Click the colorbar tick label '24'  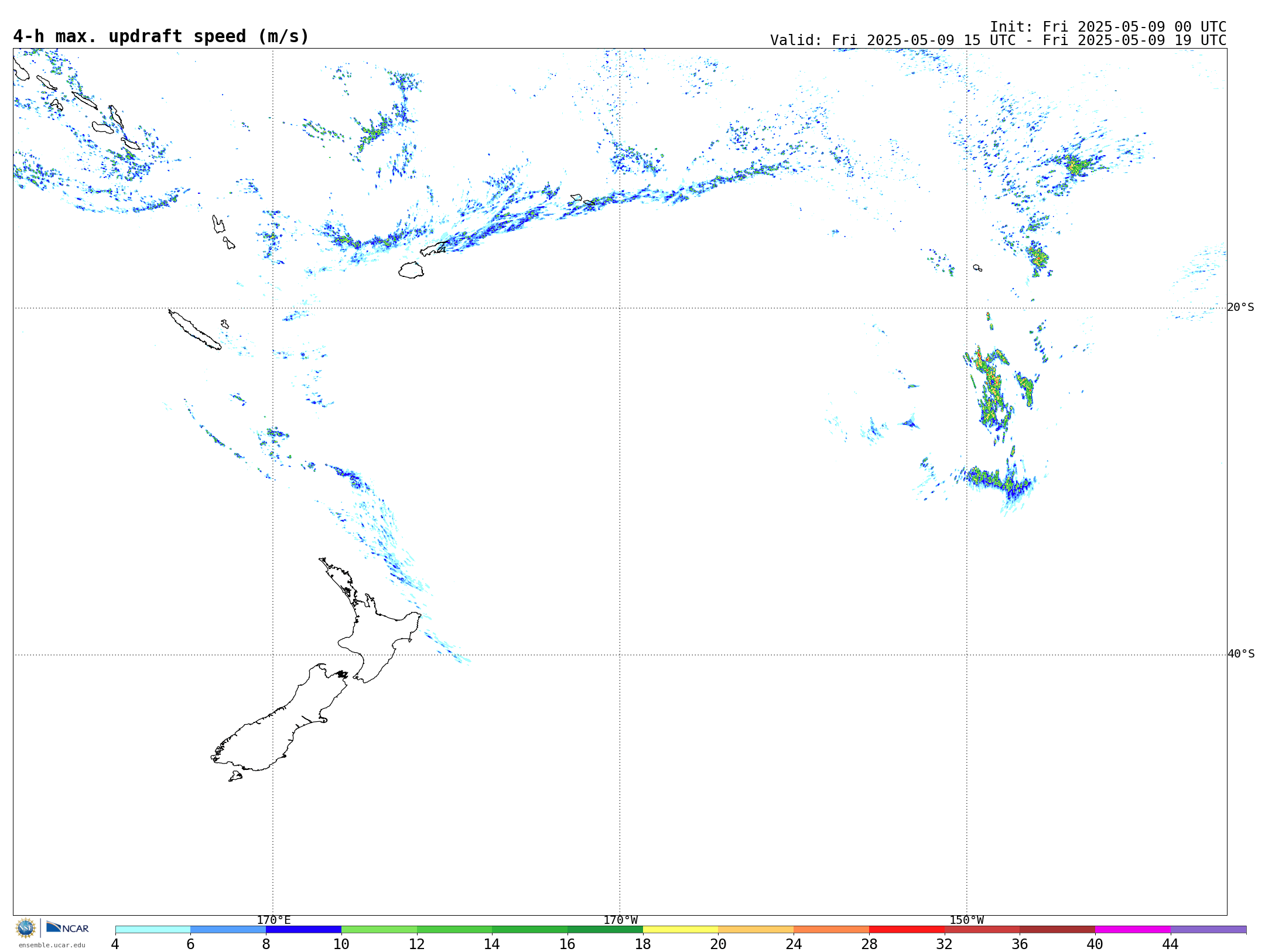tap(794, 944)
